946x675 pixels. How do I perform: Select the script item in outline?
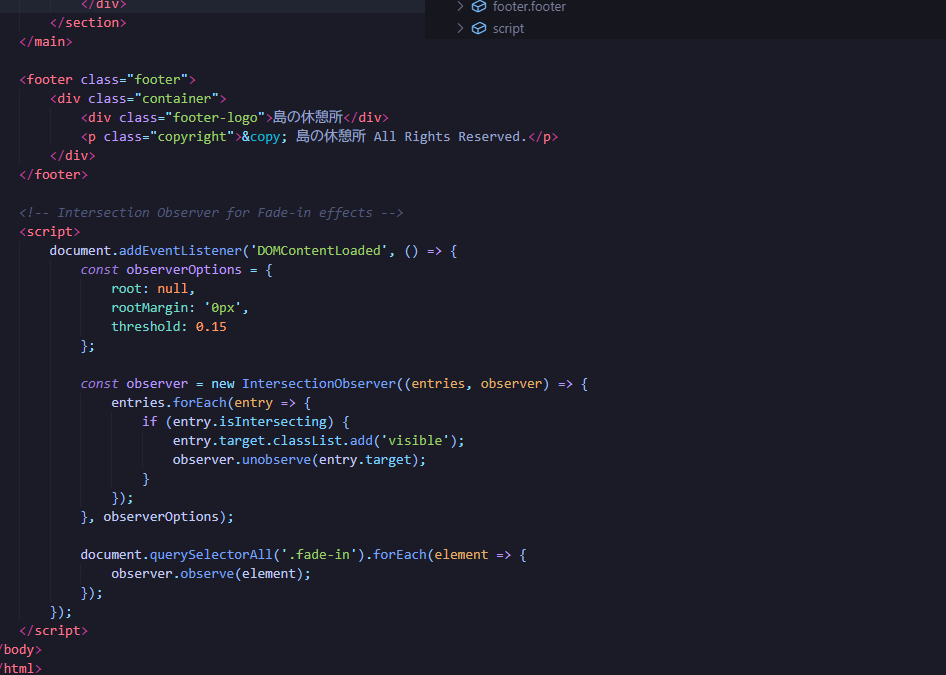508,29
